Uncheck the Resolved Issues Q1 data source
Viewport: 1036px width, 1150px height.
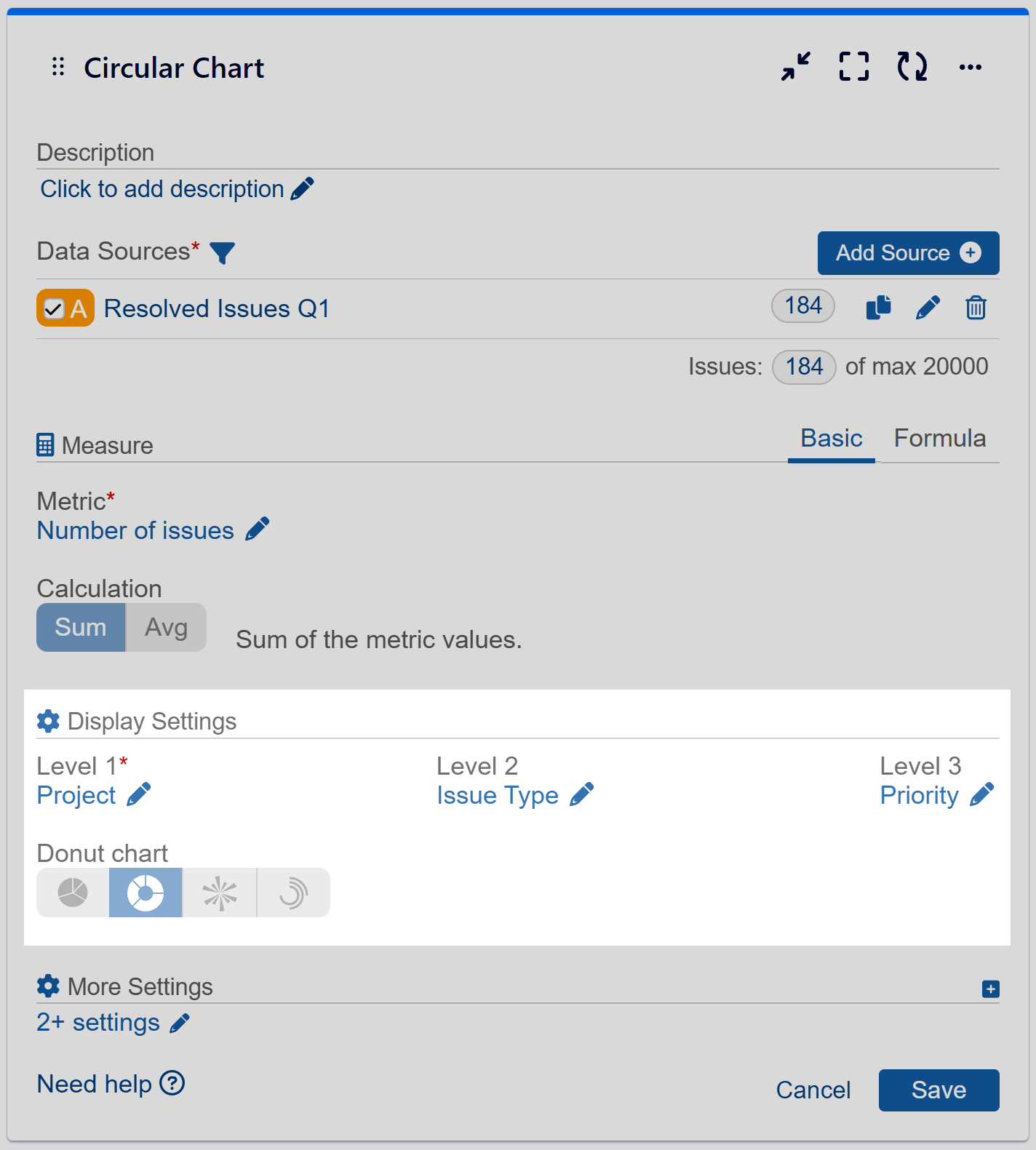tap(54, 308)
